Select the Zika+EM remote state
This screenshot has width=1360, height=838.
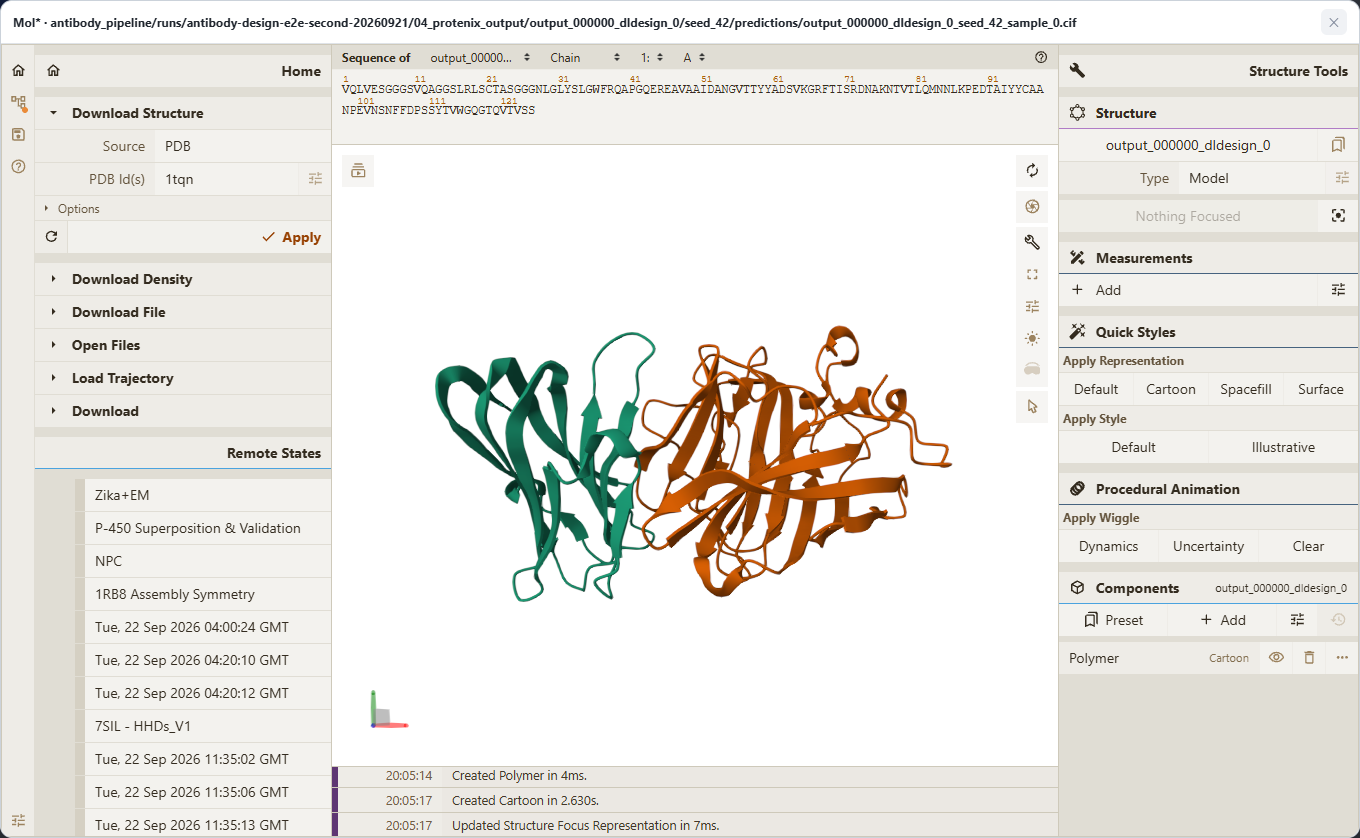208,495
